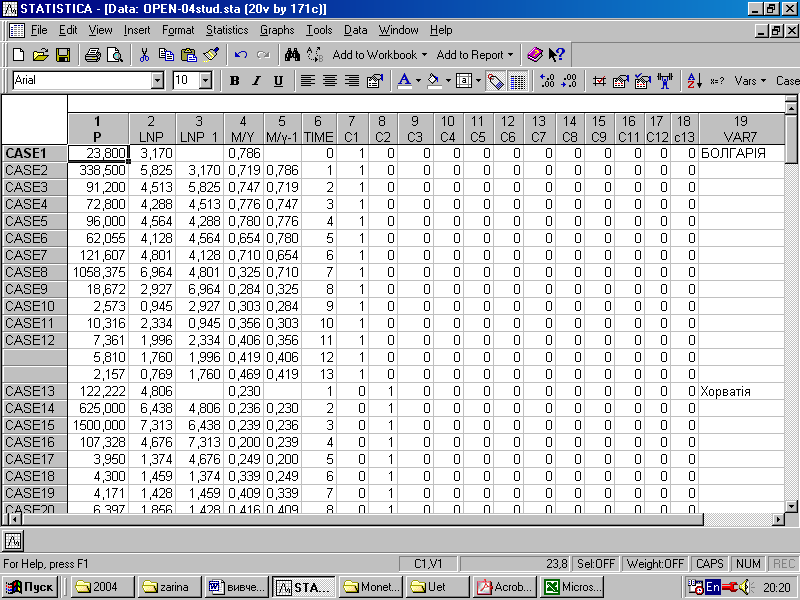The height and width of the screenshot is (600, 800).
Task: Activate the What's This help pointer
Action: 557,55
